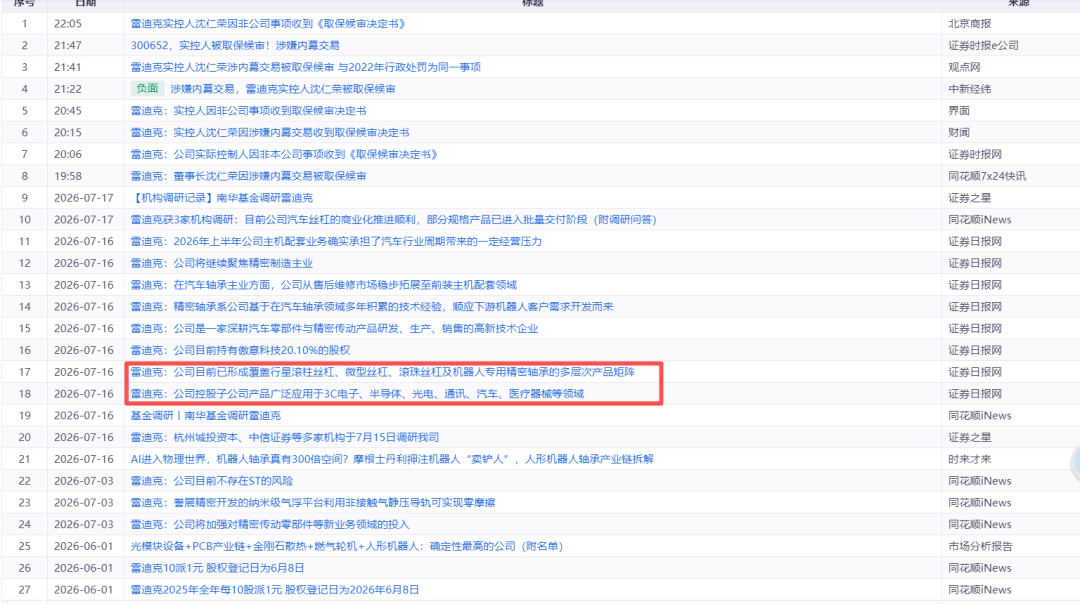
Task: Open news link '雷迪克实控人沈仁荣因非公司事项收到《取保候审决定书》'
Action: (269, 23)
